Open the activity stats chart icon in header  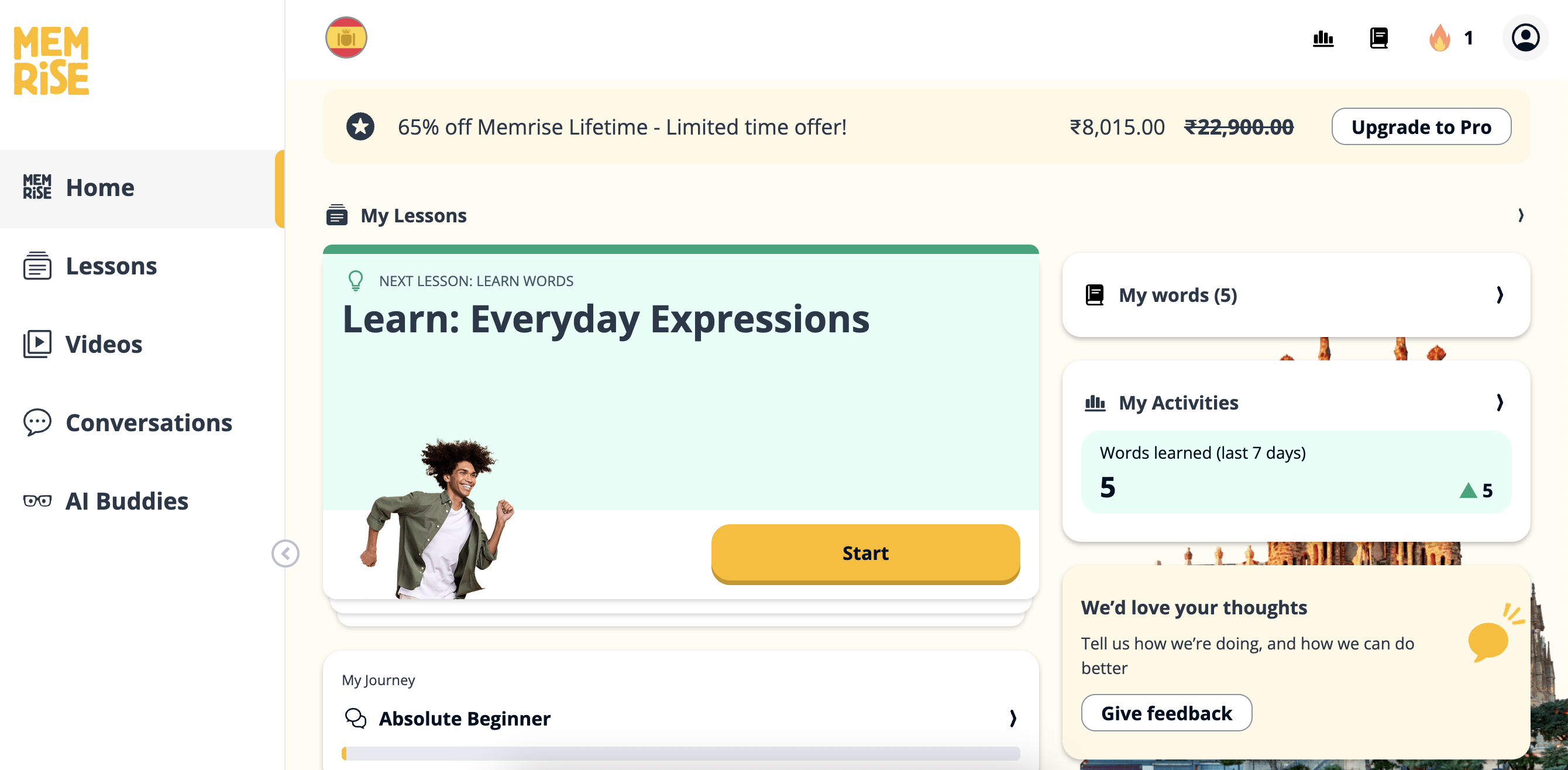point(1323,39)
